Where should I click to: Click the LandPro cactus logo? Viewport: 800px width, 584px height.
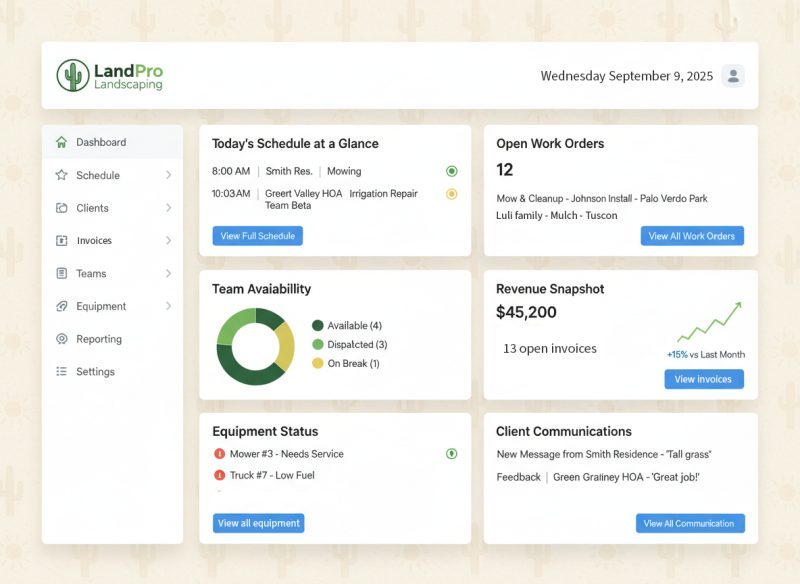(71, 74)
